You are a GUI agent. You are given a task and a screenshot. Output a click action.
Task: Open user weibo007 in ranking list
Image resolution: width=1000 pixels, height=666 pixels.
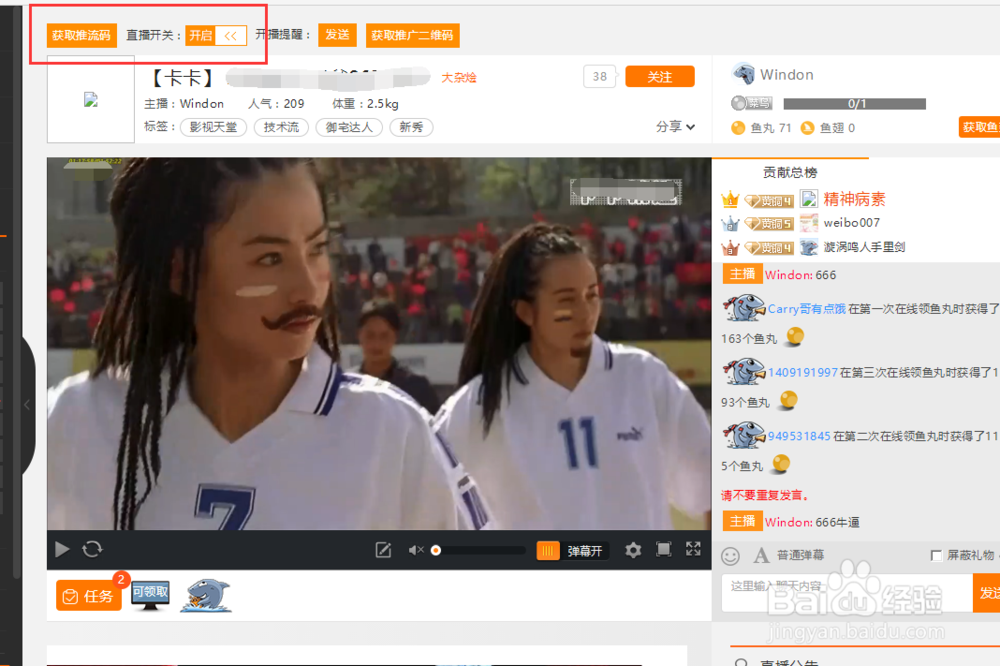point(851,223)
